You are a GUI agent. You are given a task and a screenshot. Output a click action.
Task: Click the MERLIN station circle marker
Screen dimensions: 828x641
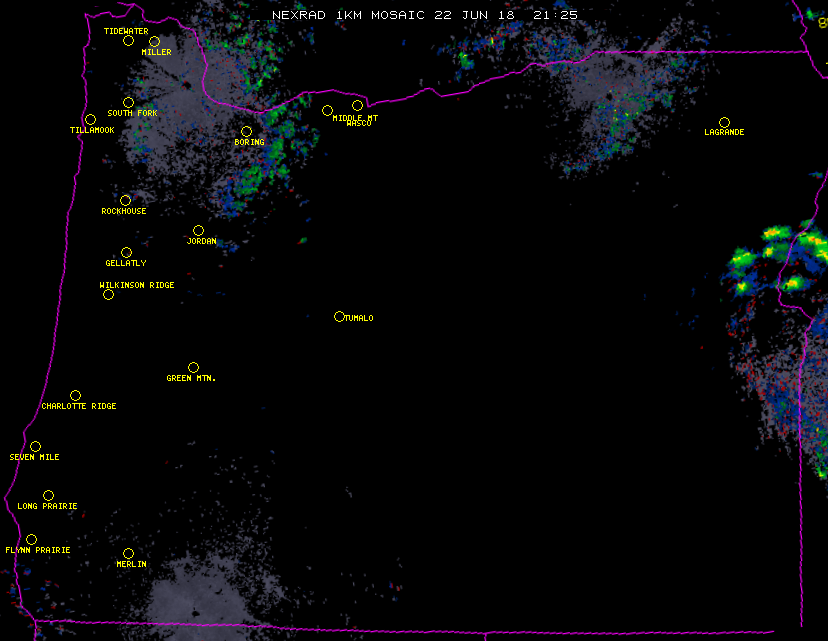tap(128, 553)
